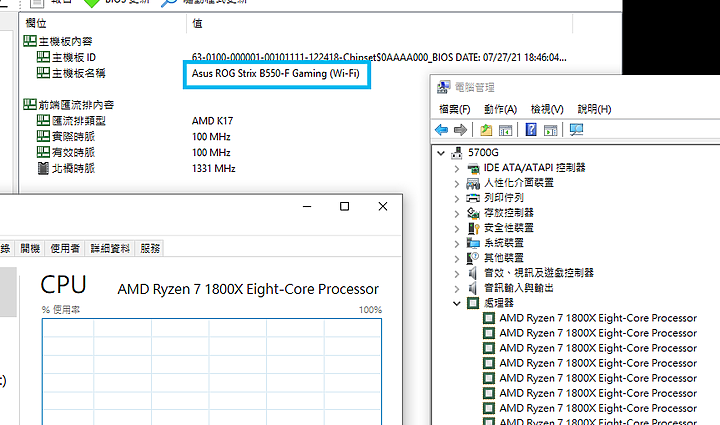
Task: Open the 說明(H) menu
Action: pyautogui.click(x=594, y=109)
